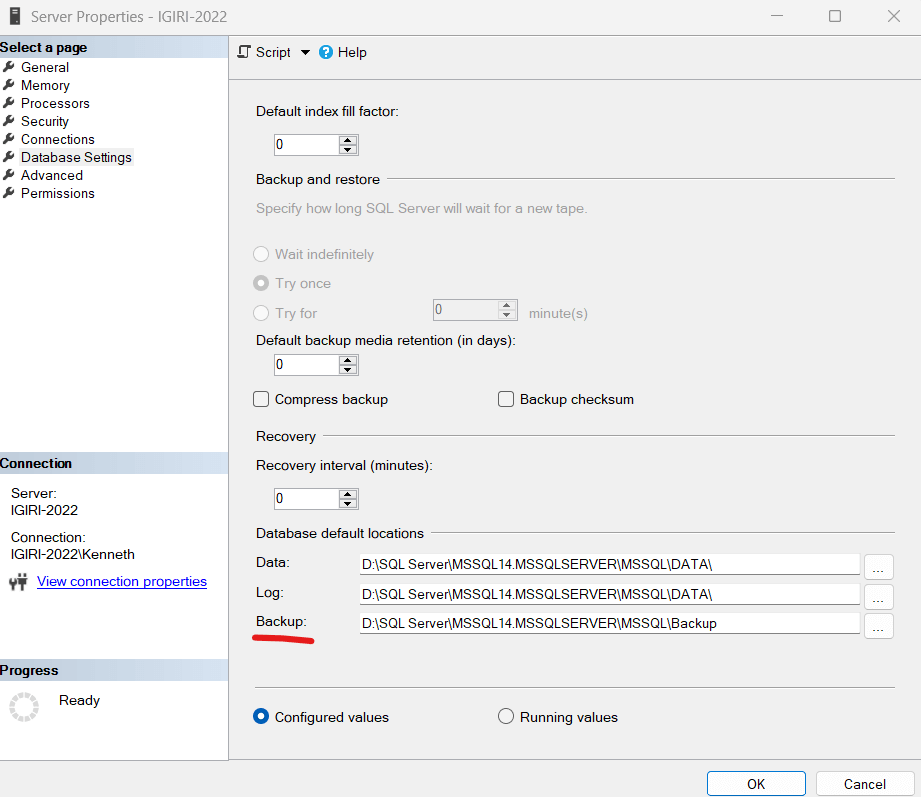Browse for the Data default location
This screenshot has height=797, width=921.
(x=878, y=566)
